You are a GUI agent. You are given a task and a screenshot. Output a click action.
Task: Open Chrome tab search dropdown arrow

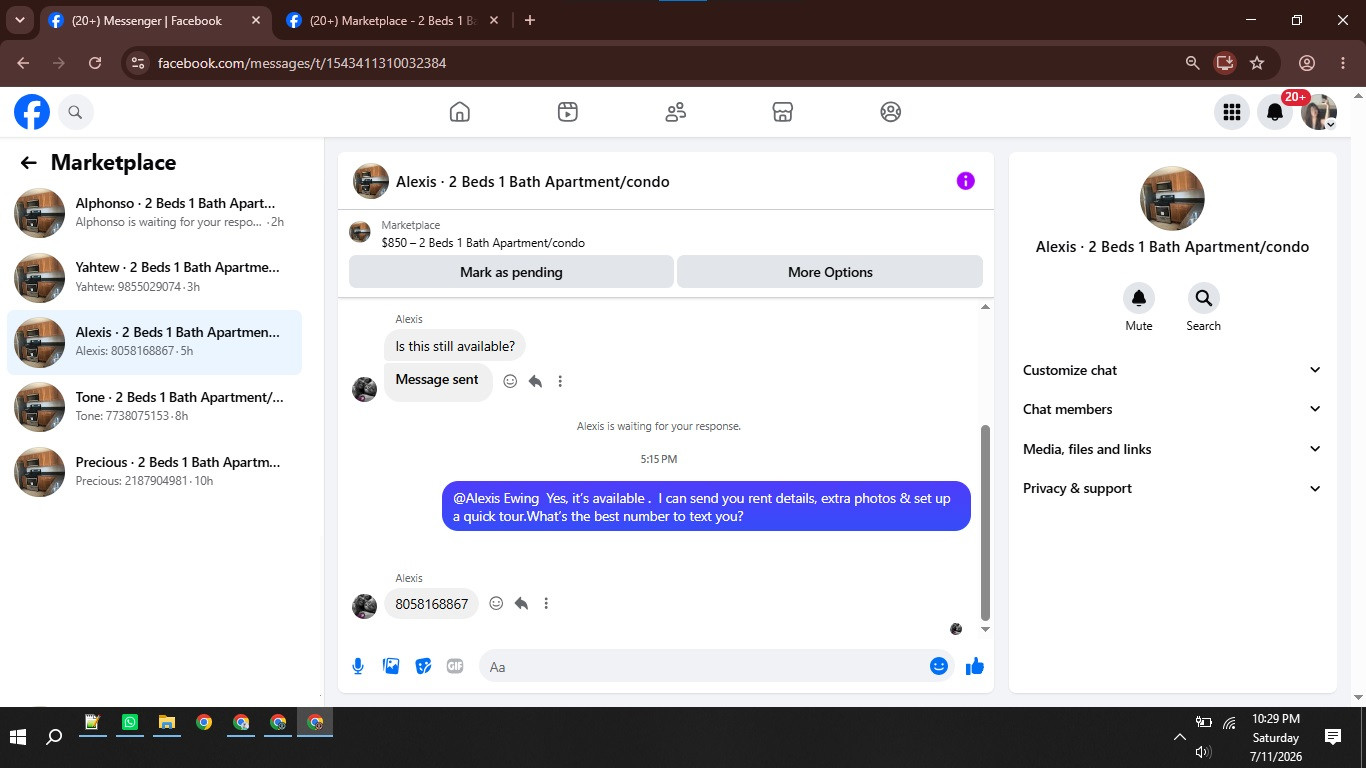coord(19,20)
